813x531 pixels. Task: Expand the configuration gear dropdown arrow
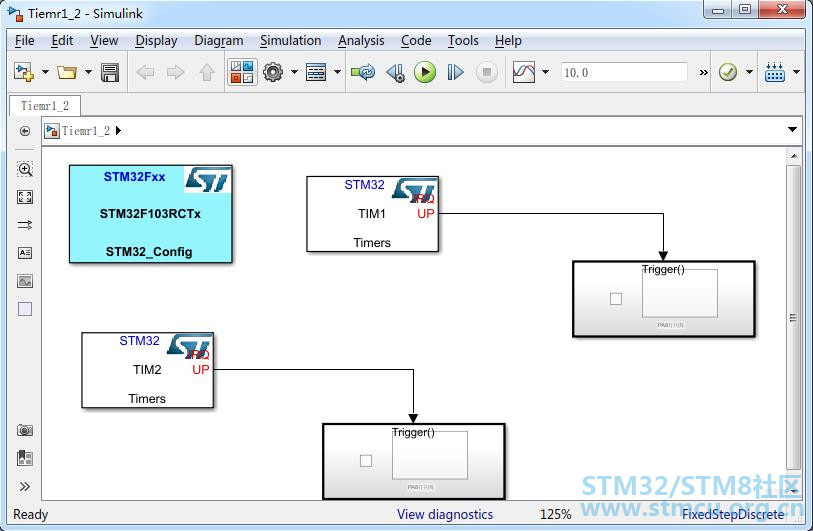294,72
